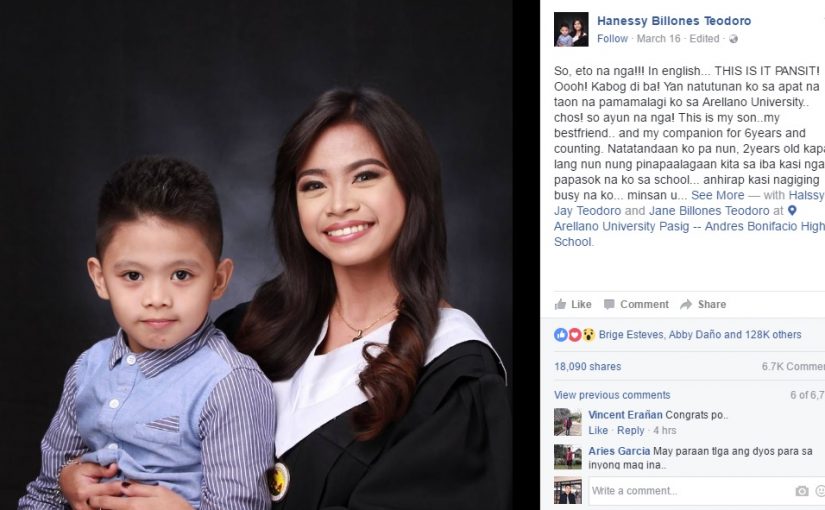Open Jane Billones Teodoro tagged profile
The image size is (825, 510).
pyautogui.click(x=709, y=211)
